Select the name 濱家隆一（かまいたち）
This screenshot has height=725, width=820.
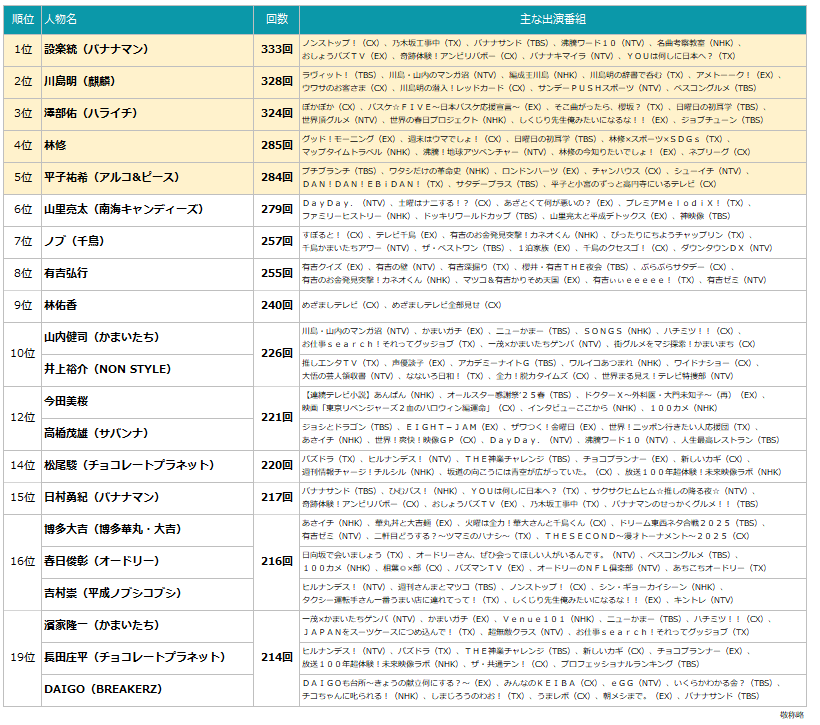(x=101, y=625)
